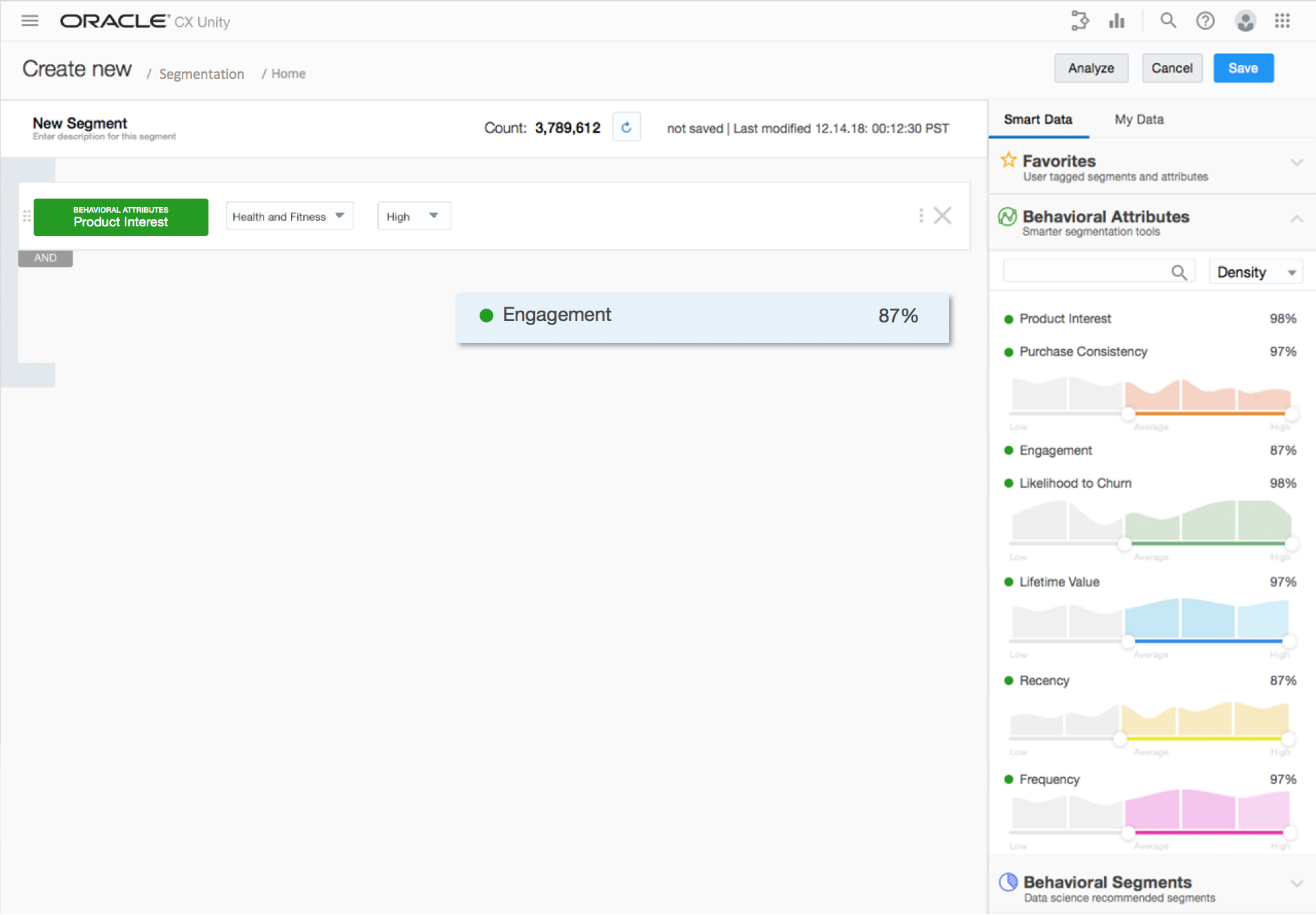Click the Favorites star icon
Viewport: 1316px width, 915px height.
[1008, 161]
